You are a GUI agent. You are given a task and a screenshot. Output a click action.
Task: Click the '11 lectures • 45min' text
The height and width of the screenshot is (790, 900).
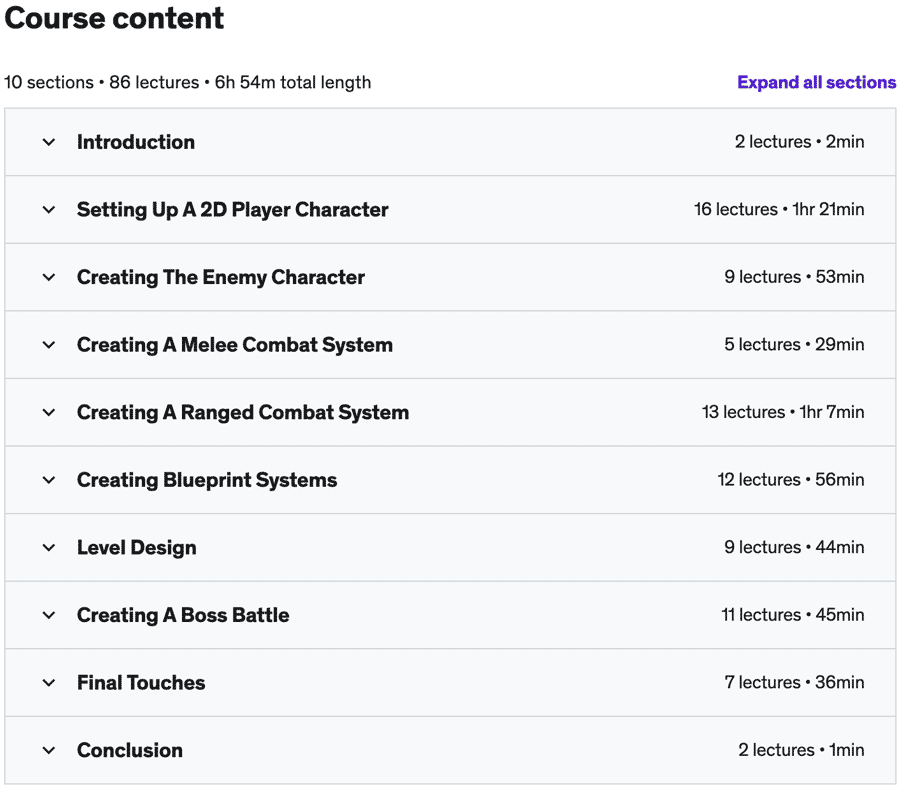coord(793,615)
